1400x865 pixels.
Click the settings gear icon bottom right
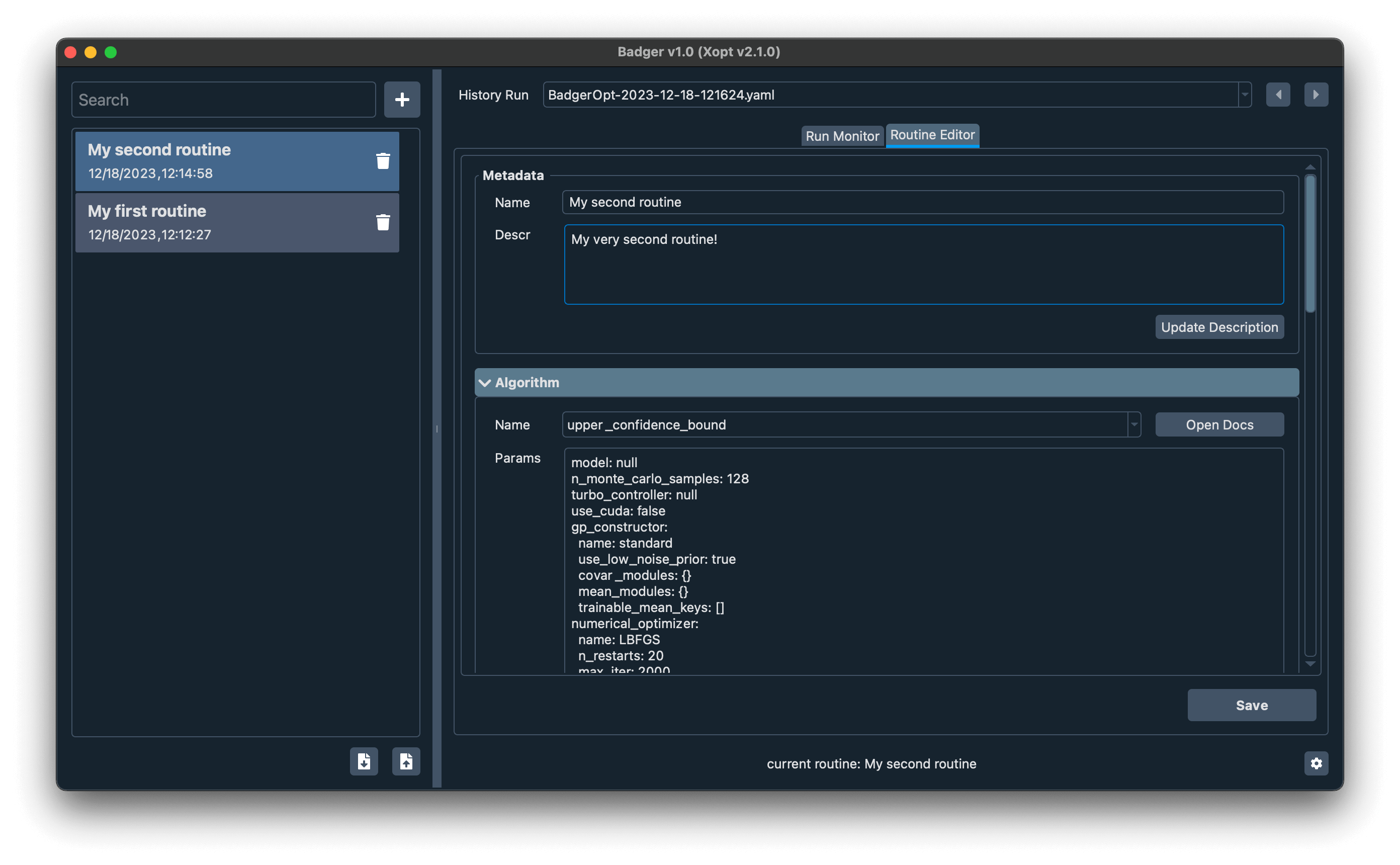point(1316,764)
